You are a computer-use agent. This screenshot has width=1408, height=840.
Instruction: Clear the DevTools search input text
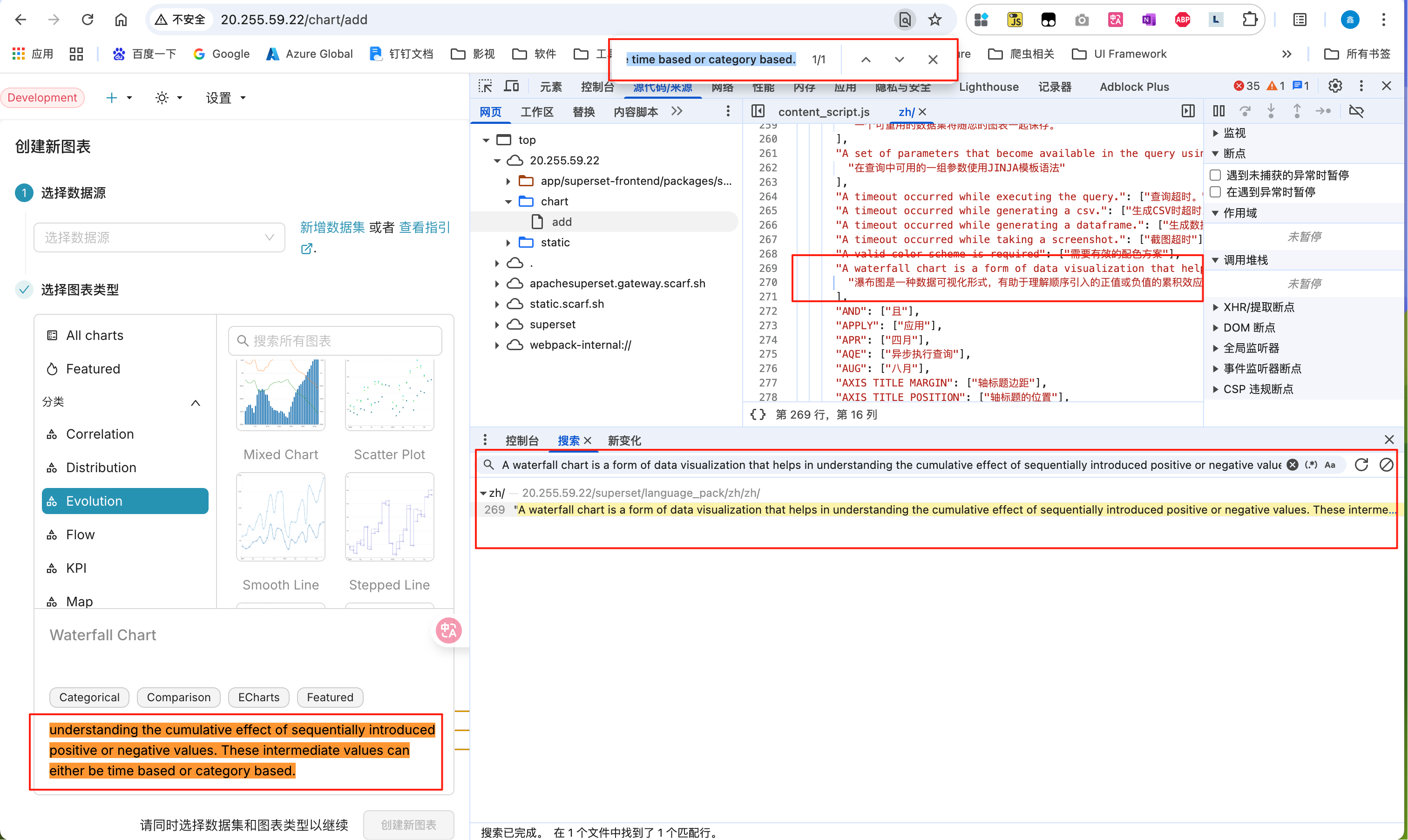pos(1293,465)
